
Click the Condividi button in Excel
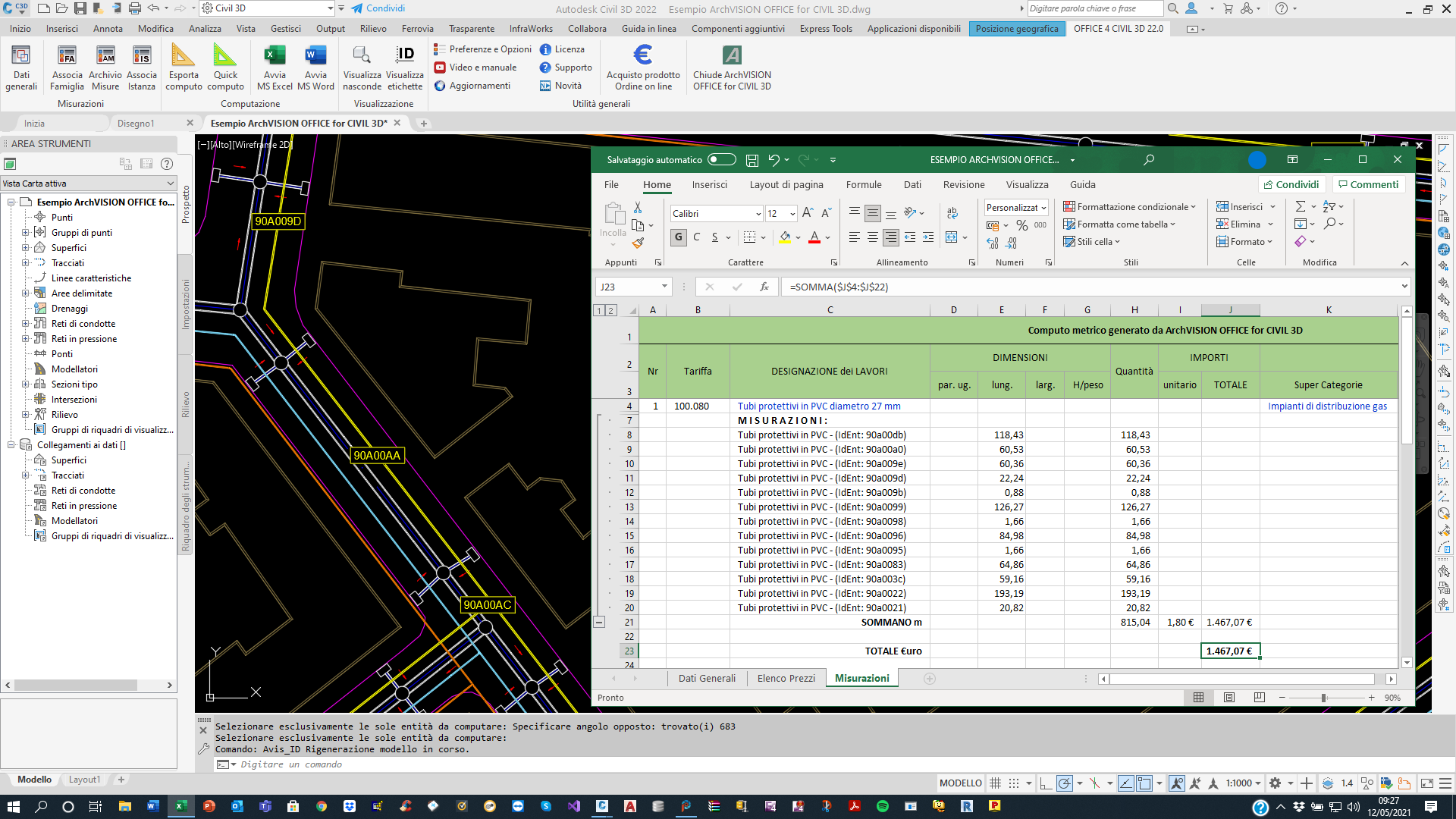1291,185
